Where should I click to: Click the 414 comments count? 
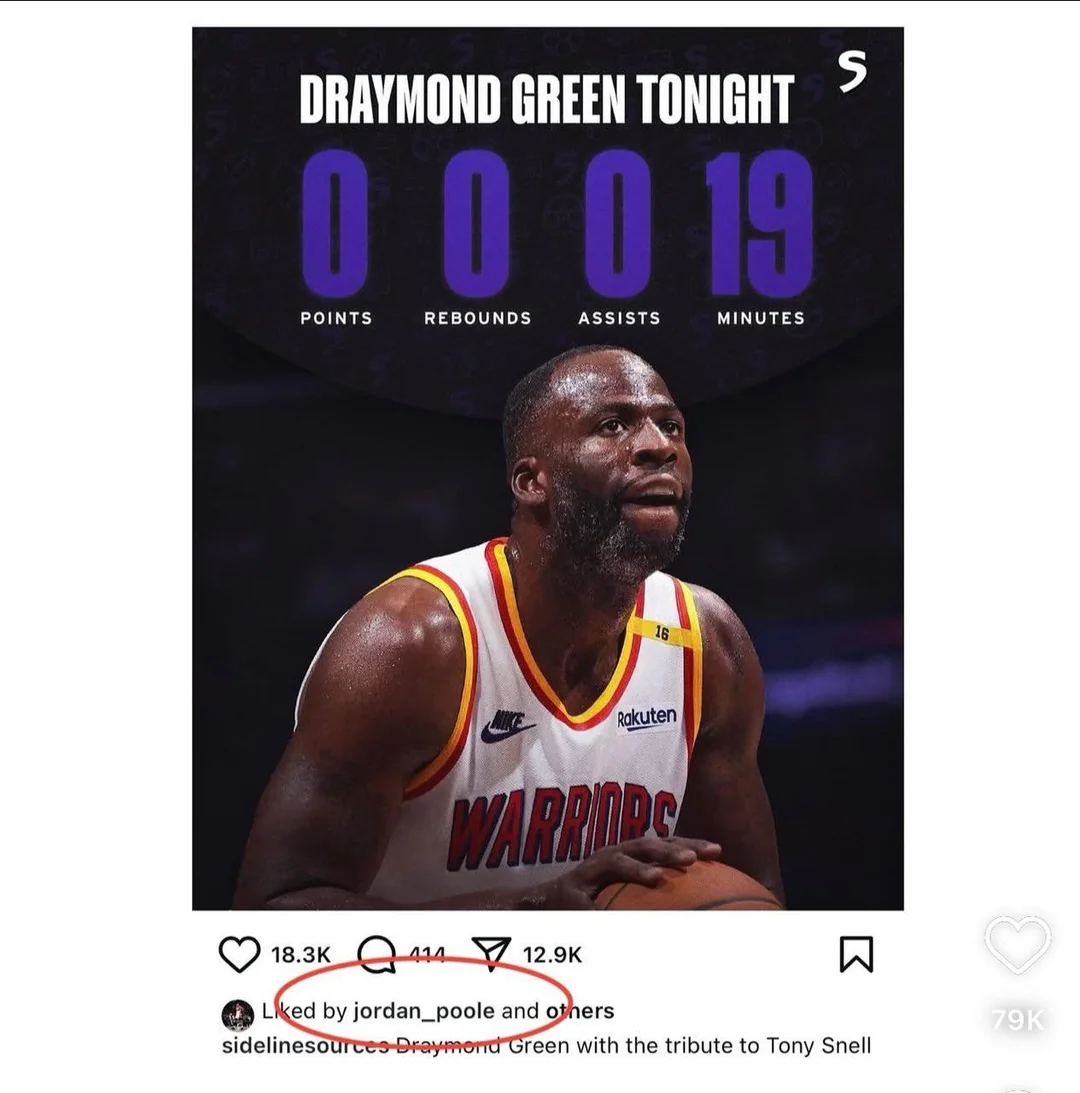click(x=427, y=954)
